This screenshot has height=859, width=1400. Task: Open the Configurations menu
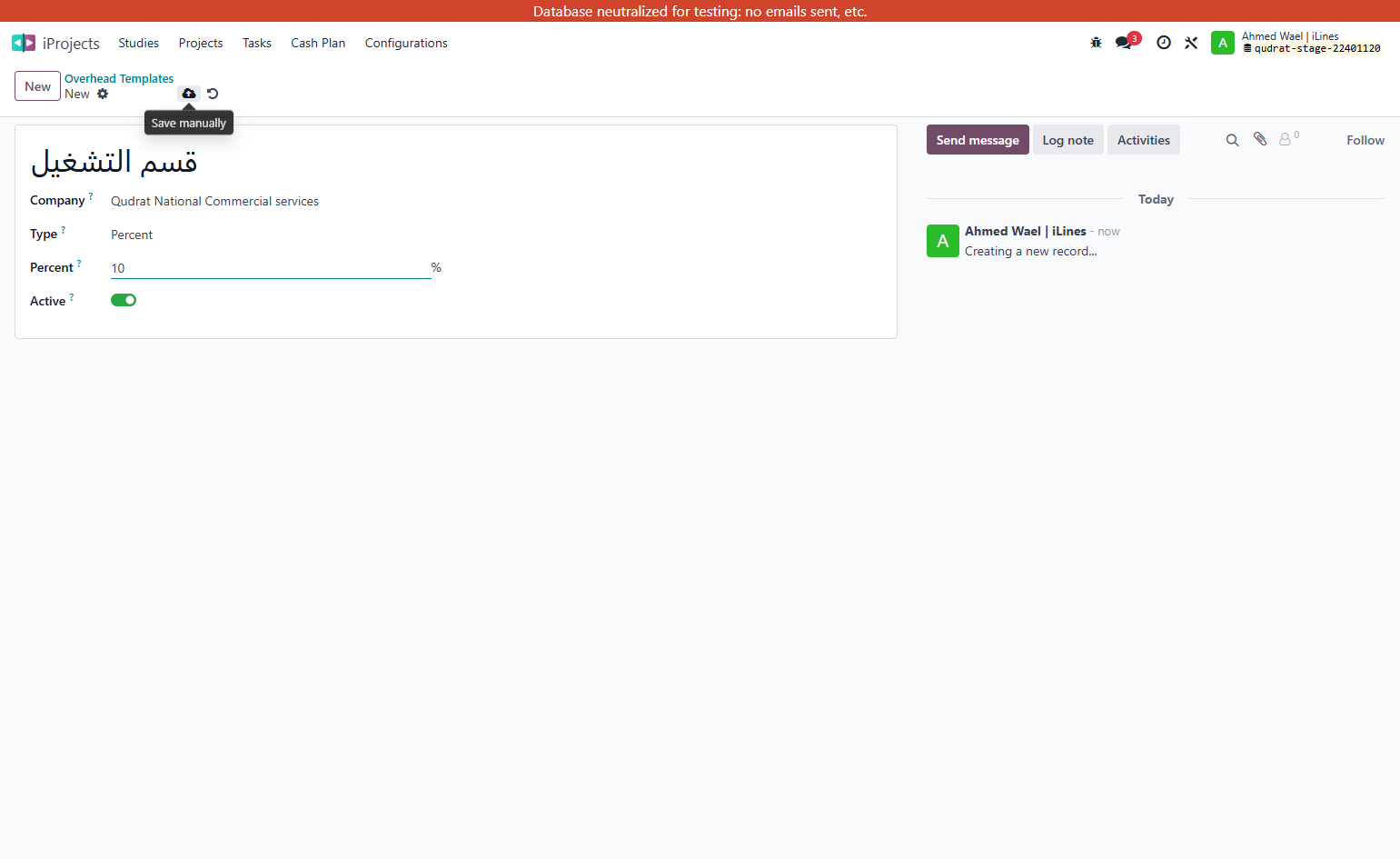click(406, 43)
